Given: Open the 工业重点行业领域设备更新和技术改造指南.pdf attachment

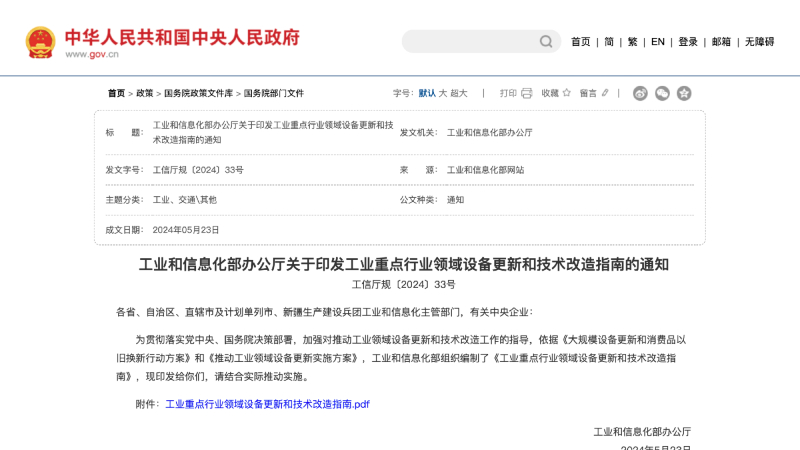Looking at the screenshot, I should (x=267, y=404).
